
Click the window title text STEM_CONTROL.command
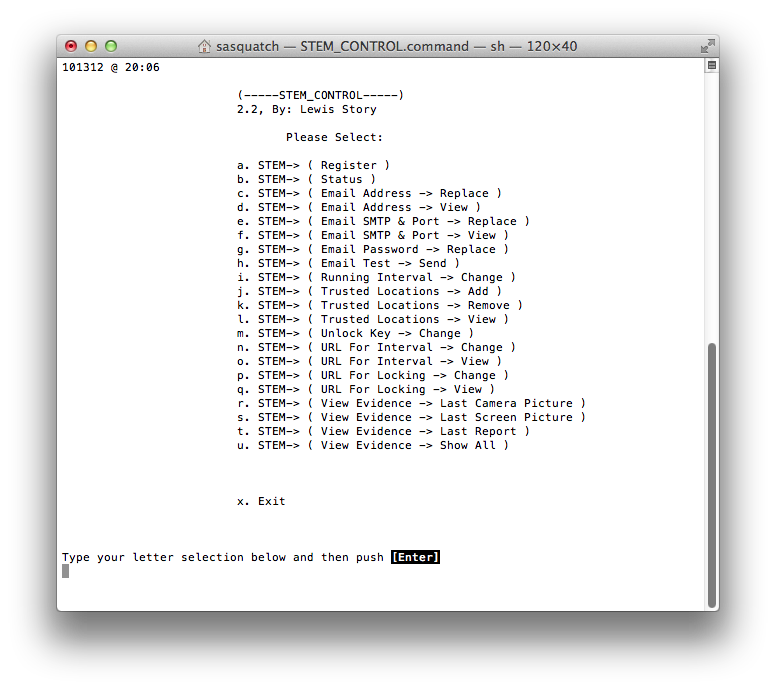pyautogui.click(x=385, y=46)
